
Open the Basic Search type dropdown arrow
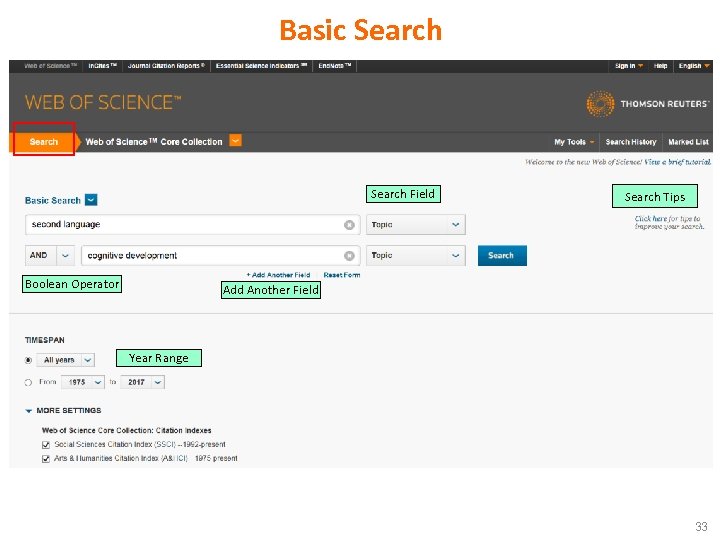91,200
